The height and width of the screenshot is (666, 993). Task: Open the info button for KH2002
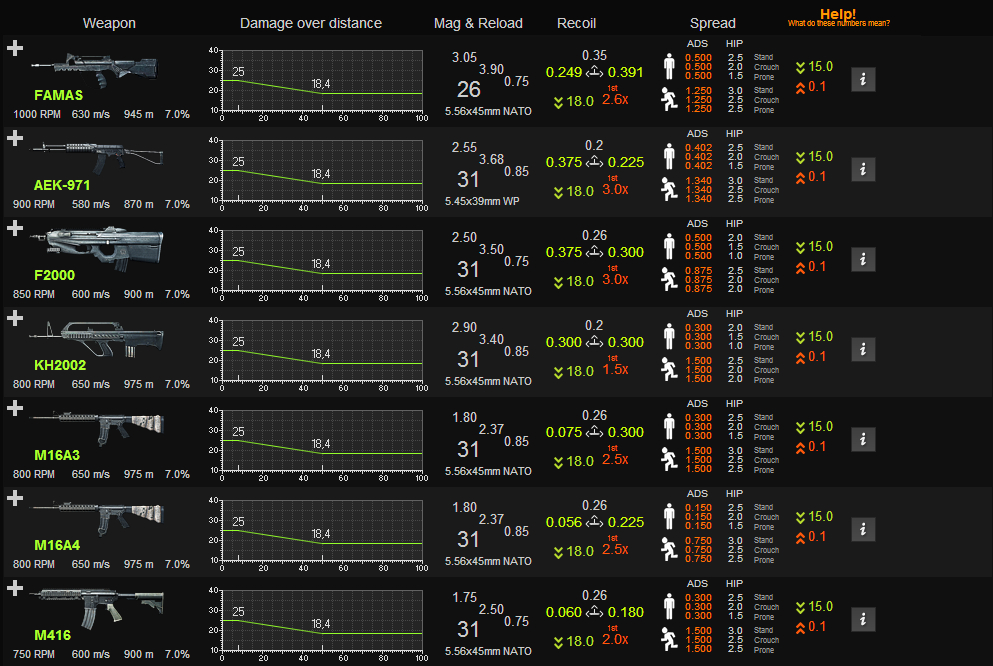pos(863,349)
